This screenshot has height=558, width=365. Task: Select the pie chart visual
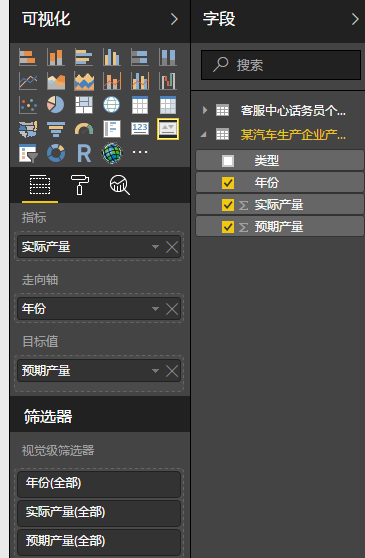click(x=56, y=105)
